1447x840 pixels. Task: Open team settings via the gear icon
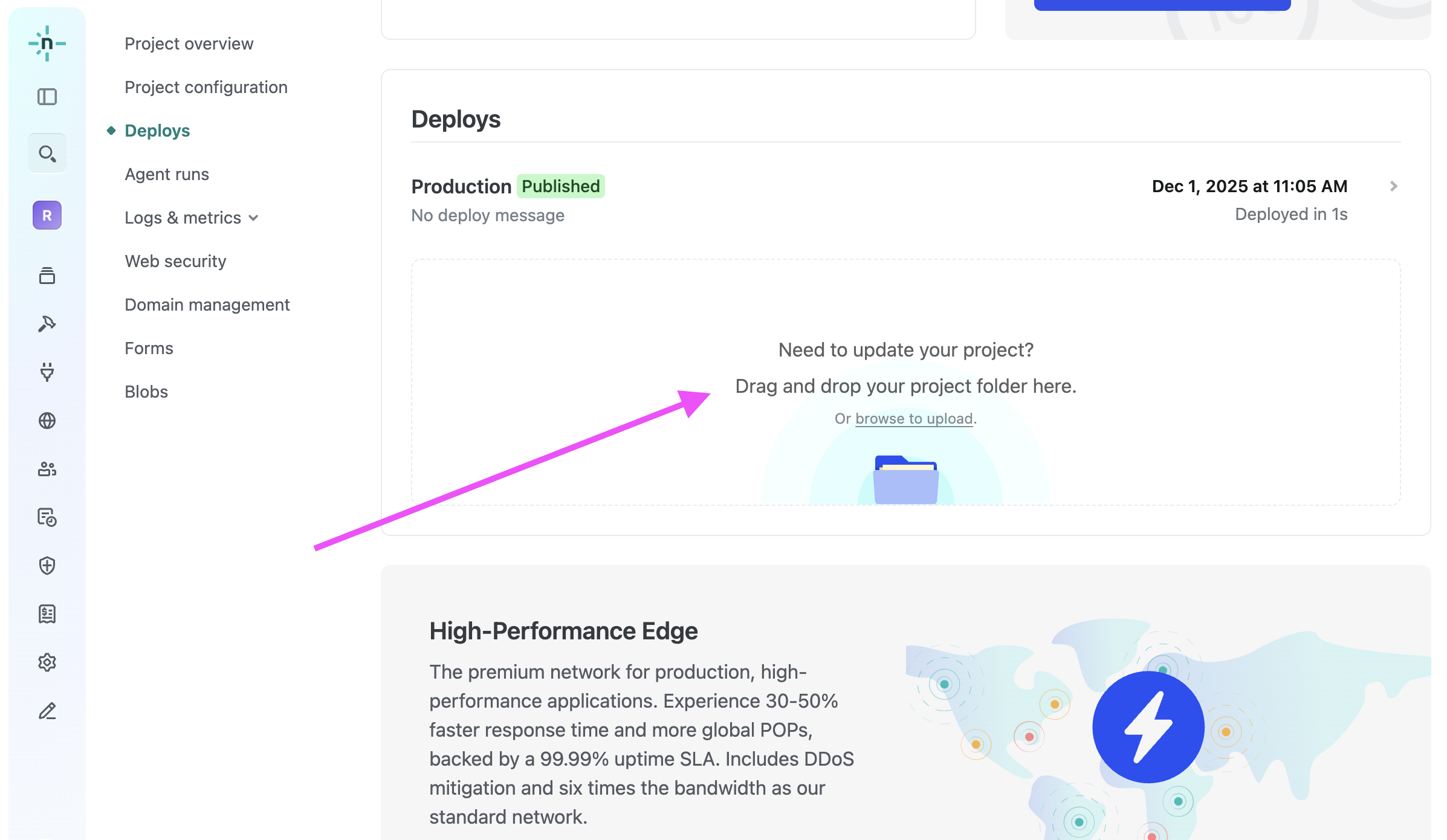pos(47,662)
